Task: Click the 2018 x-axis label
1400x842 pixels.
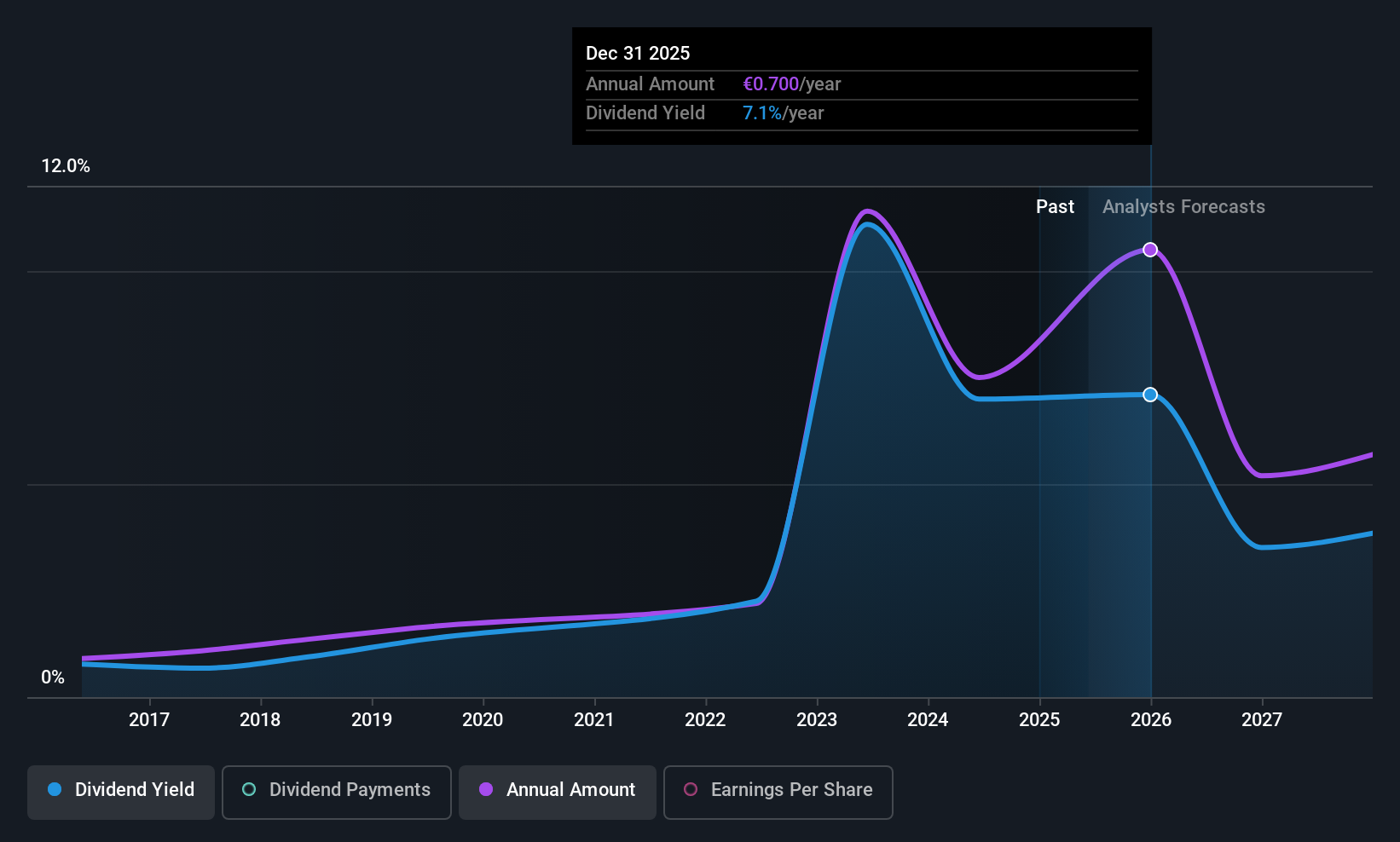Action: pyautogui.click(x=260, y=720)
